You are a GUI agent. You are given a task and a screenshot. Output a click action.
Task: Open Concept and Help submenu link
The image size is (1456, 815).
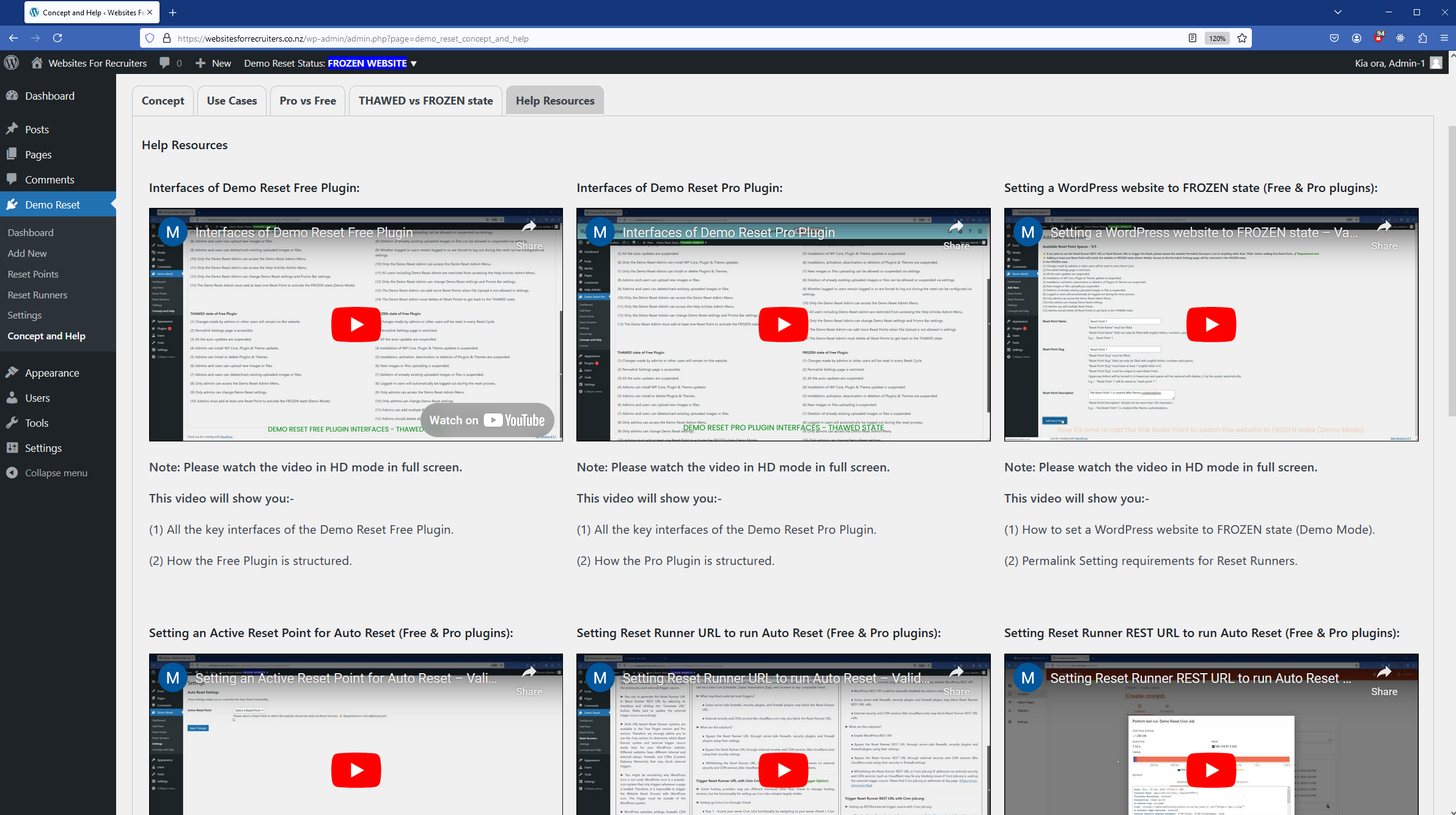(x=46, y=336)
